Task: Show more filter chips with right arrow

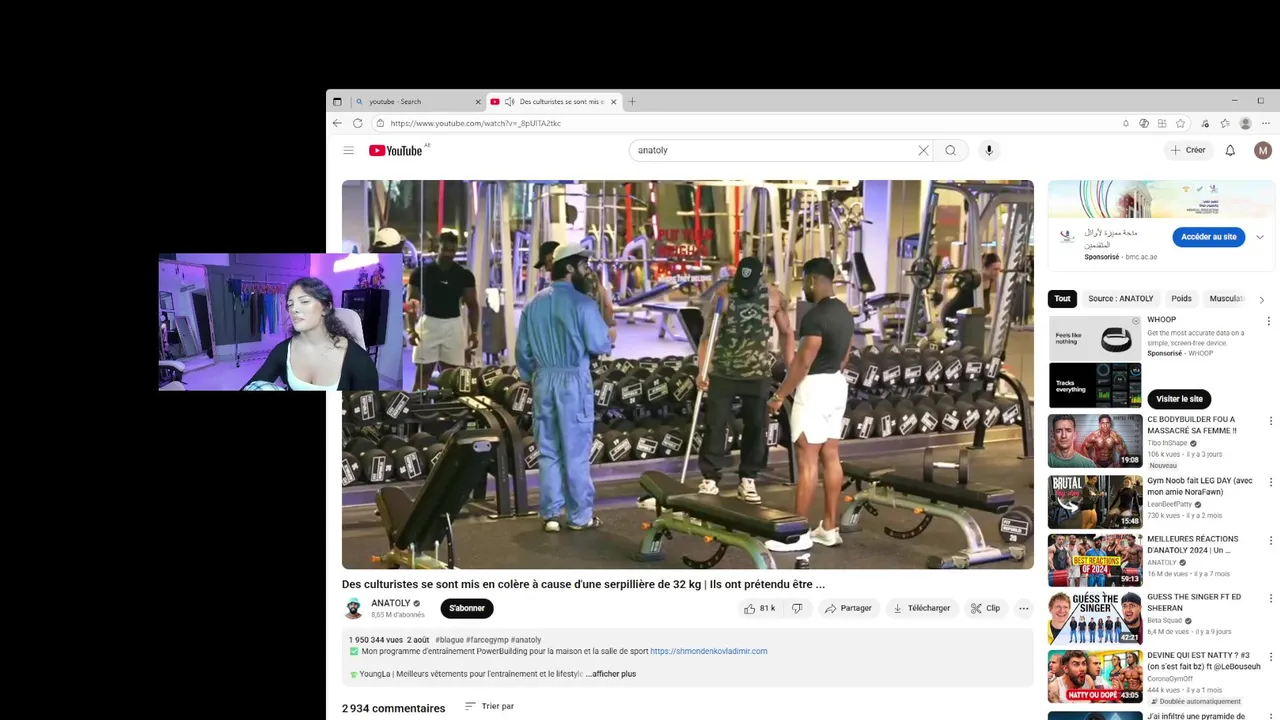Action: click(1261, 299)
